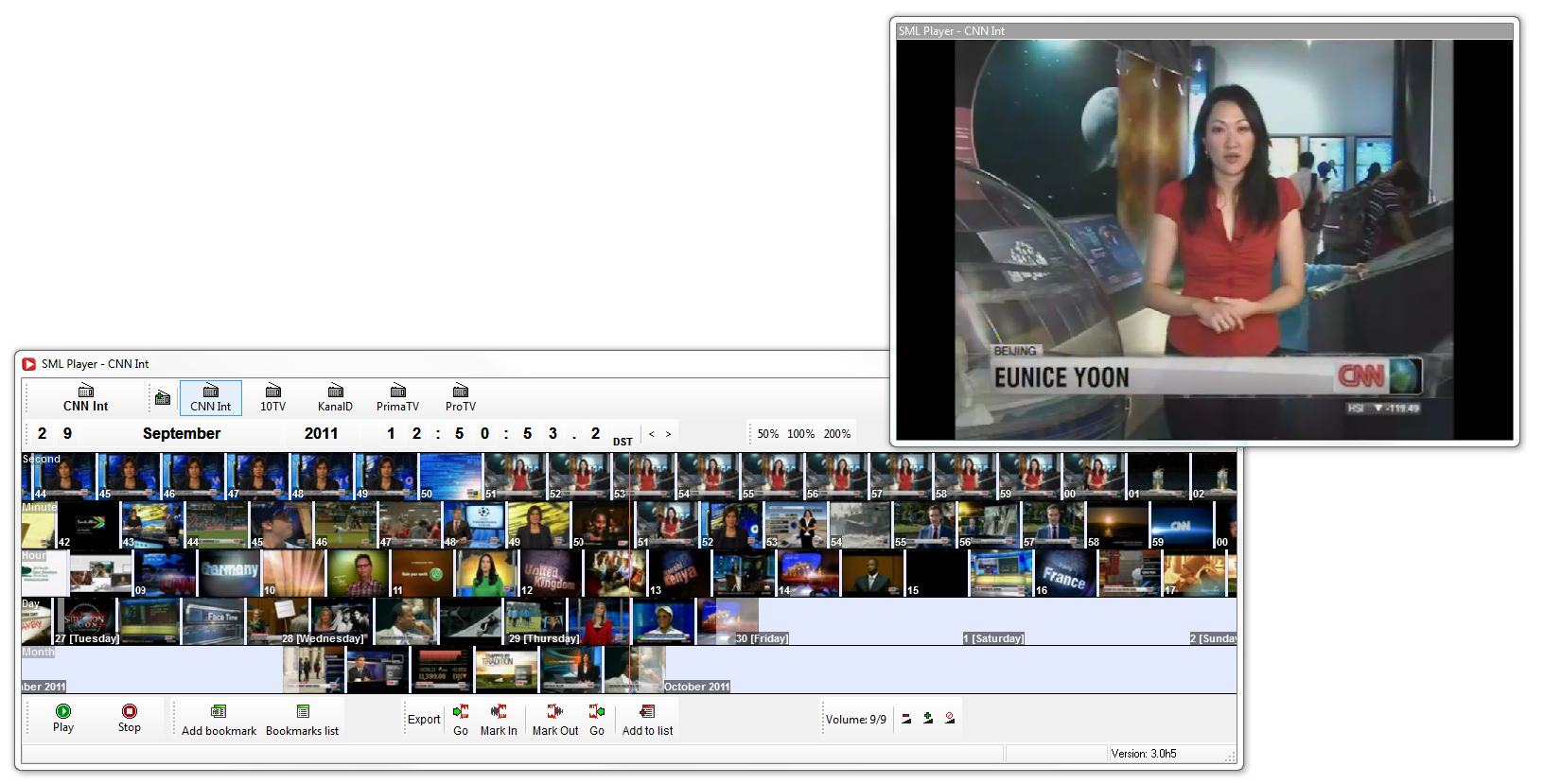Select day 27 Tuesday thumbnail

pos(86,621)
